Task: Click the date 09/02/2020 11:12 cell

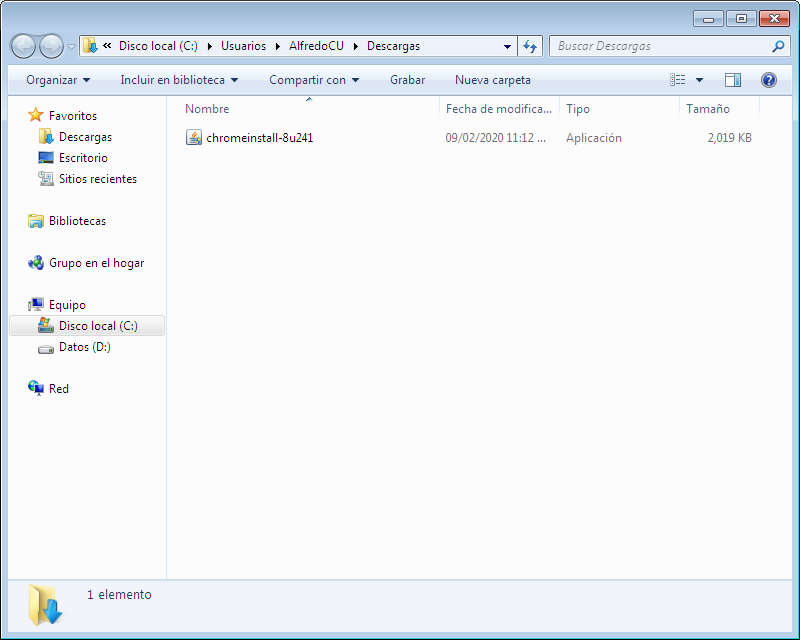Action: click(495, 138)
